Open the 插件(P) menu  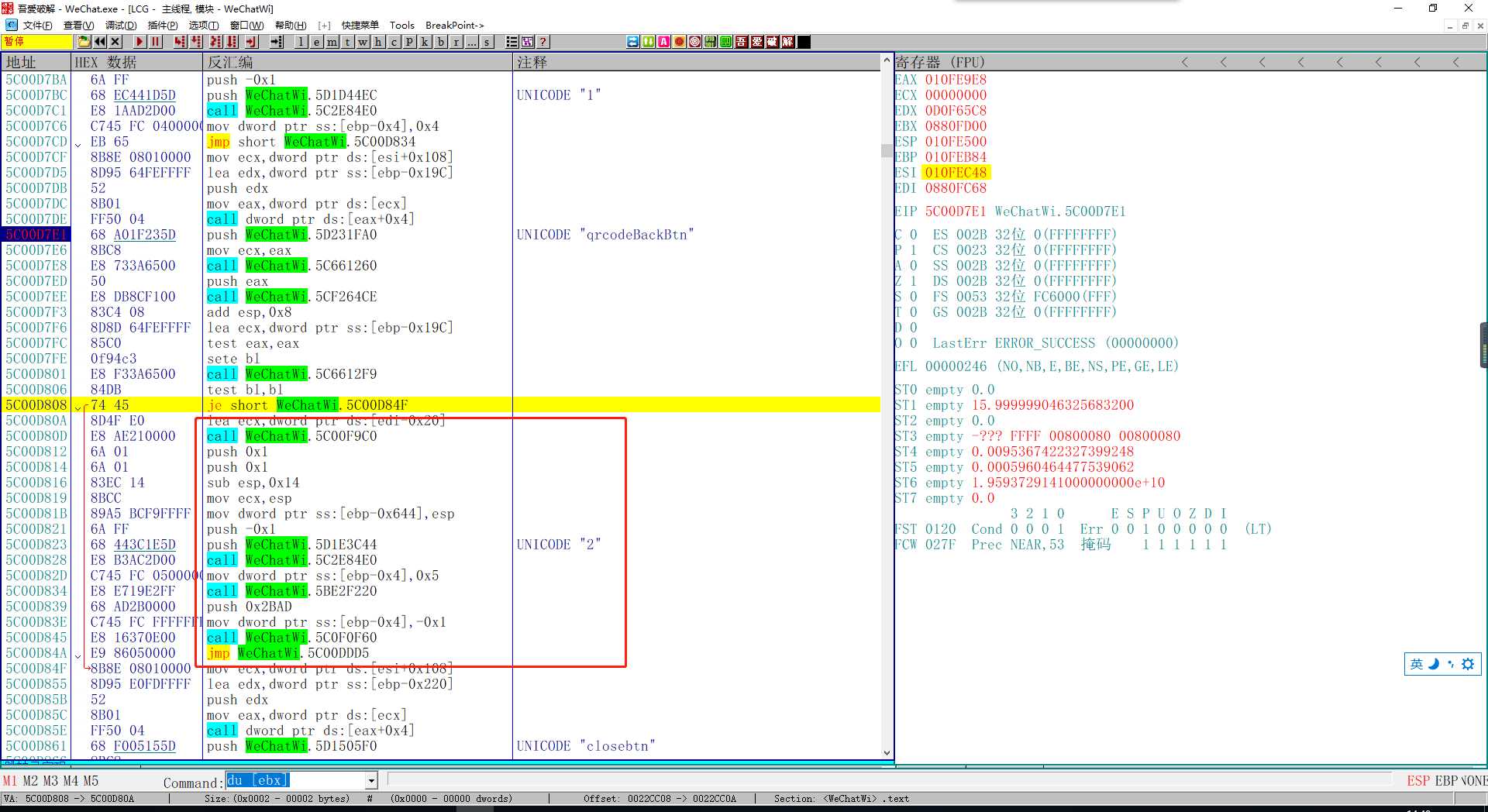pyautogui.click(x=163, y=26)
